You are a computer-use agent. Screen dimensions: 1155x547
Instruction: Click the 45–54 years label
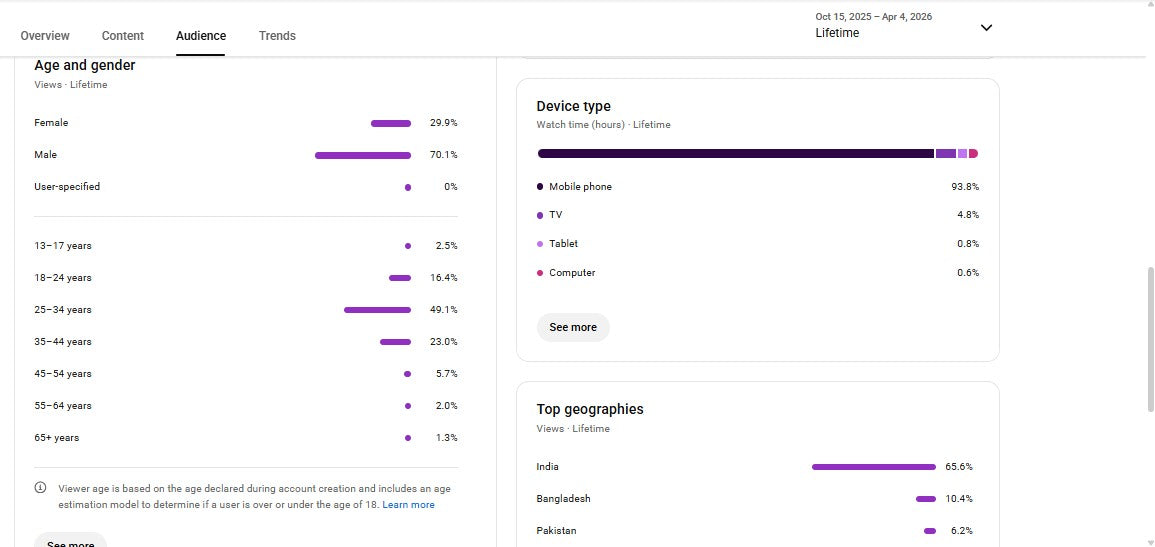(x=63, y=373)
